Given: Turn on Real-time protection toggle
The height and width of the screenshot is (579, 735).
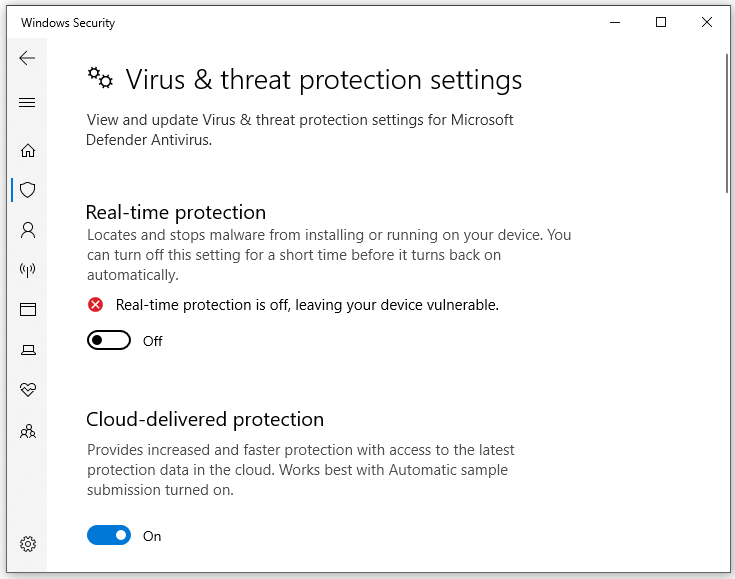Looking at the screenshot, I should click(x=109, y=340).
